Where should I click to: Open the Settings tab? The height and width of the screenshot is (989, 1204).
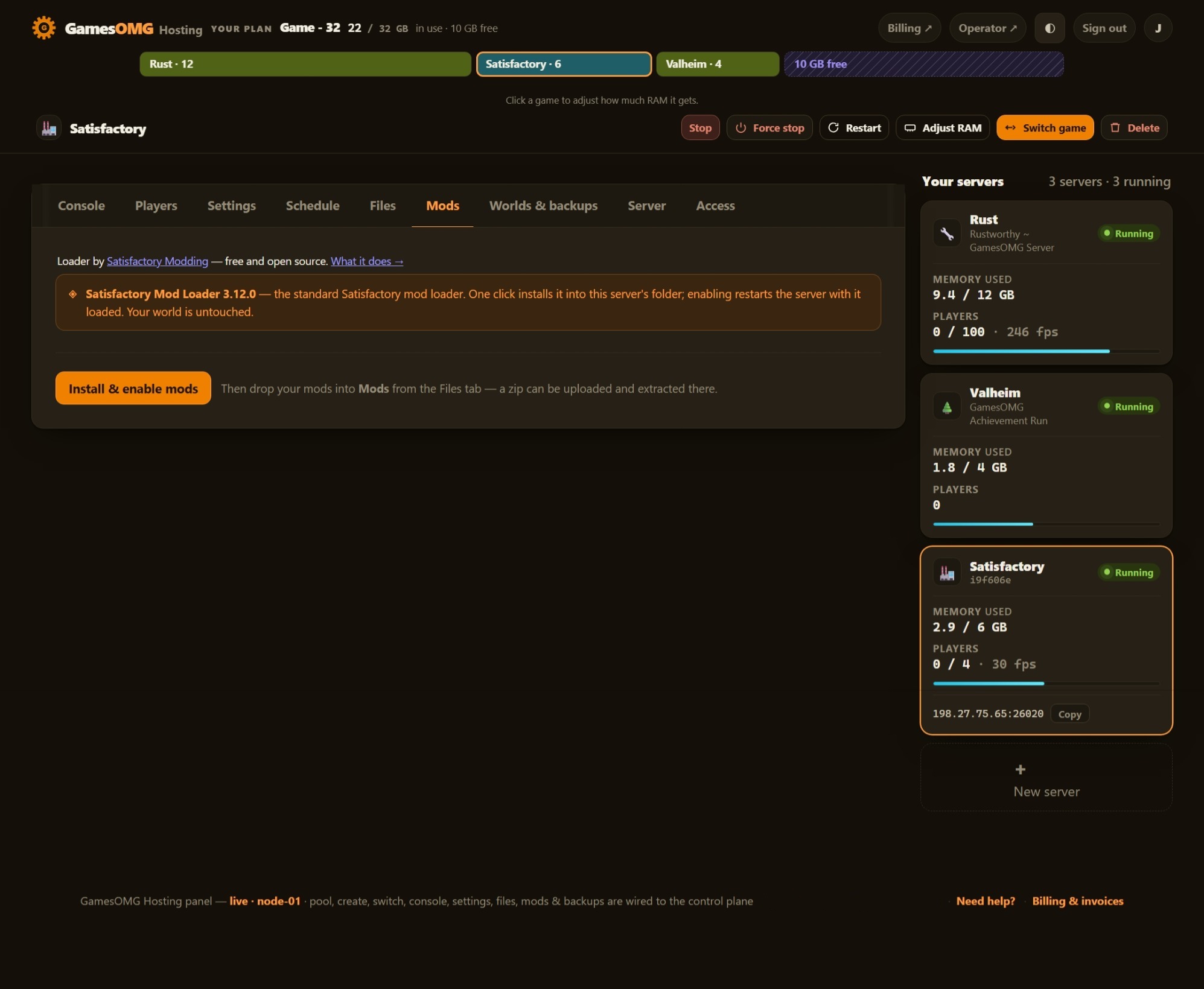pyautogui.click(x=232, y=206)
